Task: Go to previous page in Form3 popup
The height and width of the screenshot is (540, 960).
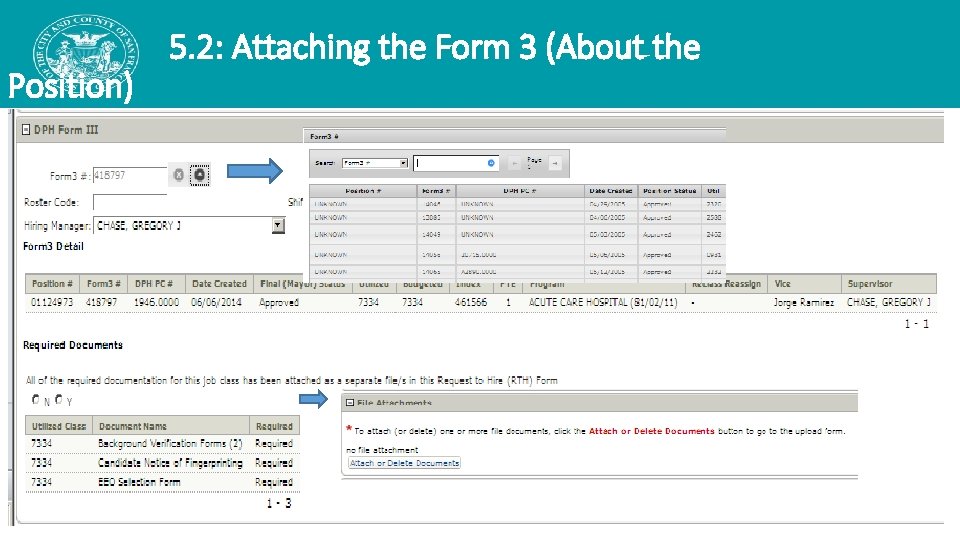Action: pyautogui.click(x=514, y=163)
